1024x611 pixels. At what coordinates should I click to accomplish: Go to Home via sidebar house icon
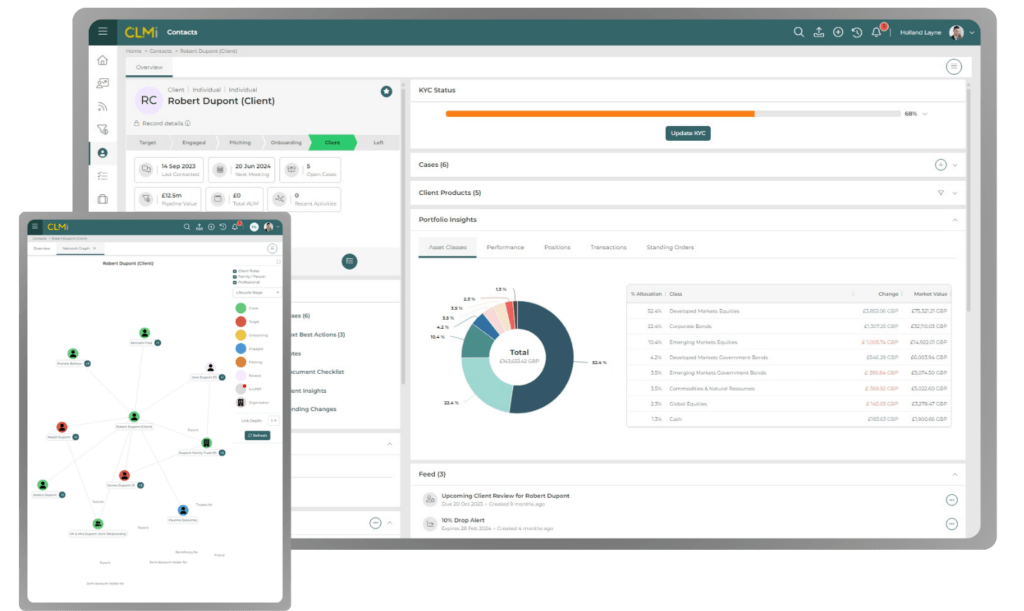point(102,60)
